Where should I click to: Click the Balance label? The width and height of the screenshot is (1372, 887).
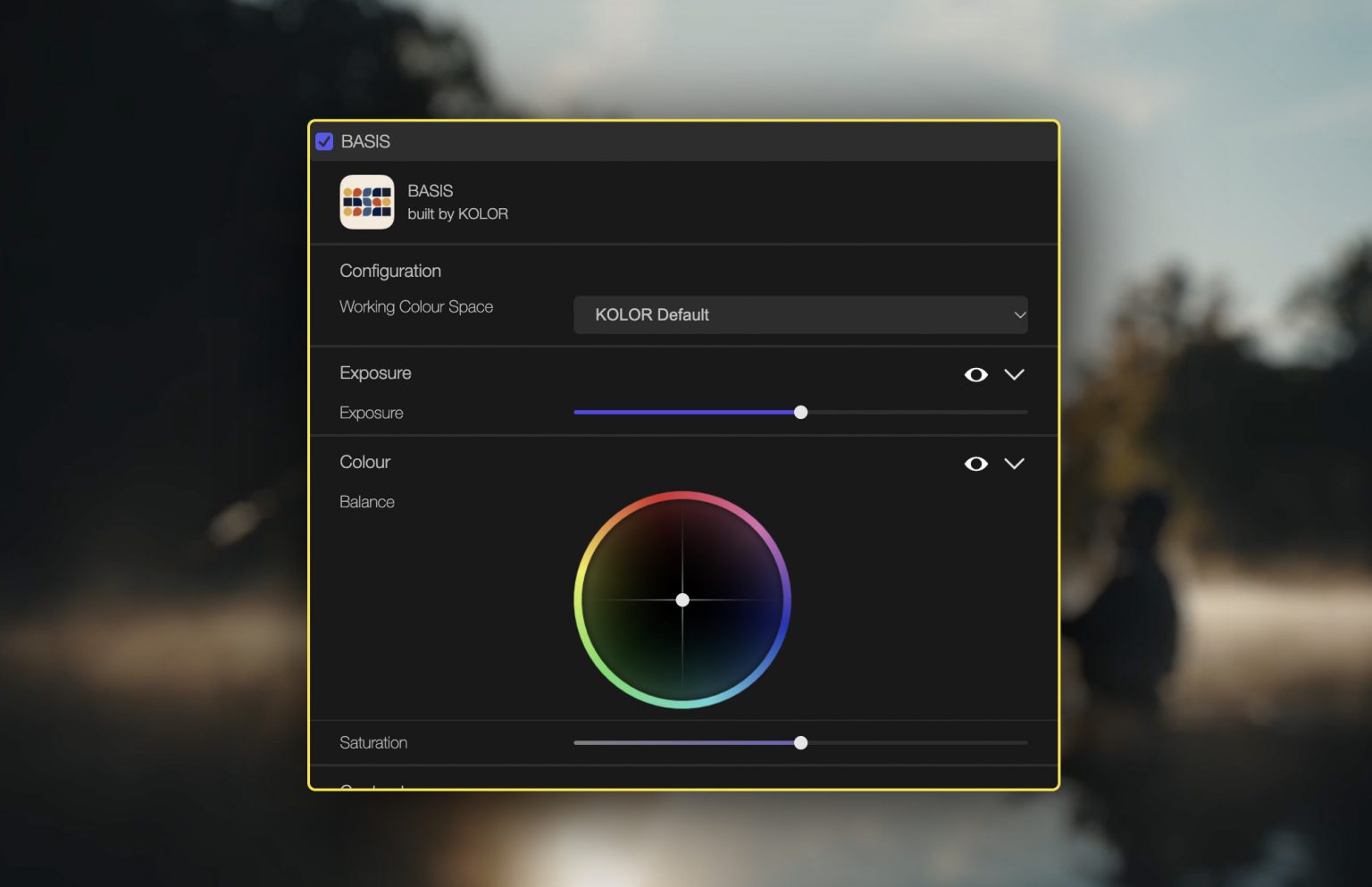point(367,502)
